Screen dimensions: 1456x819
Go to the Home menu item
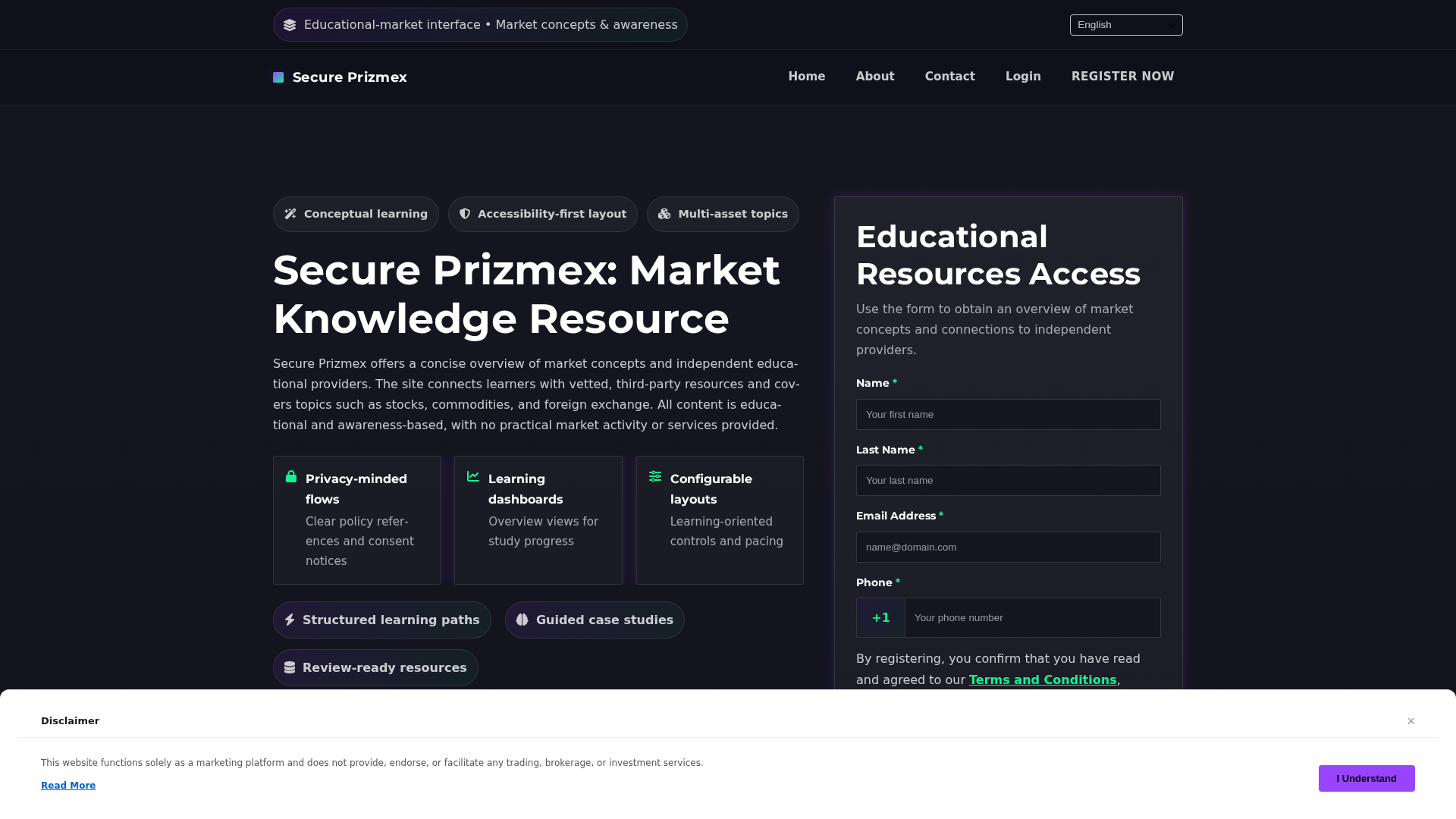807,77
